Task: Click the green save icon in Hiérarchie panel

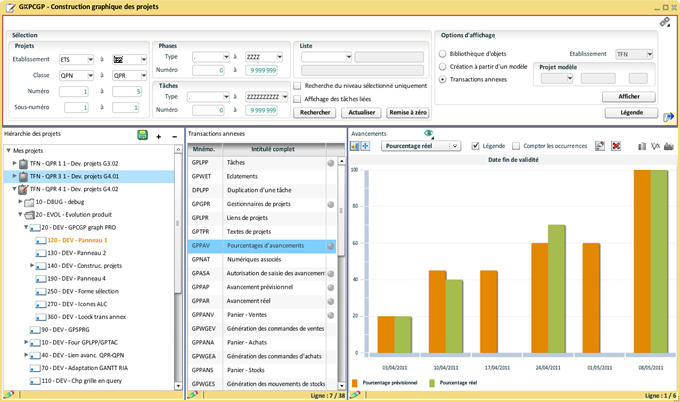Action: pyautogui.click(x=142, y=134)
